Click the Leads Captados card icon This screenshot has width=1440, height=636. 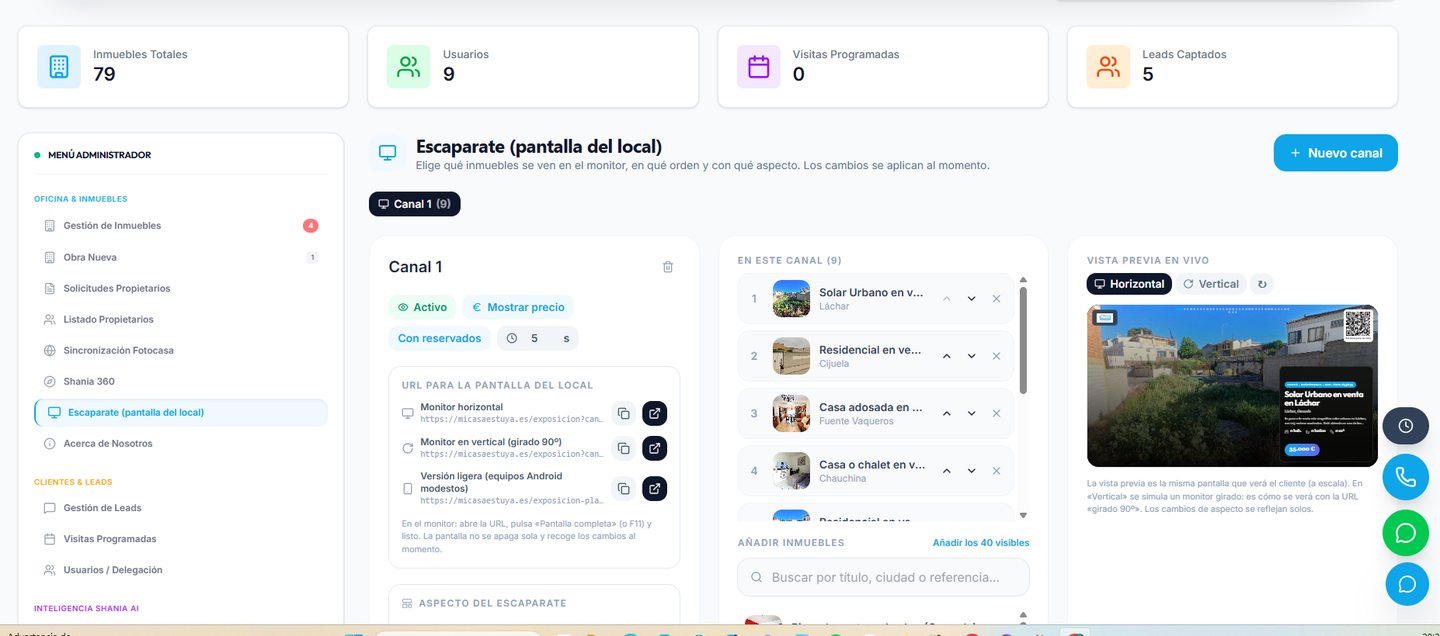coord(1109,66)
